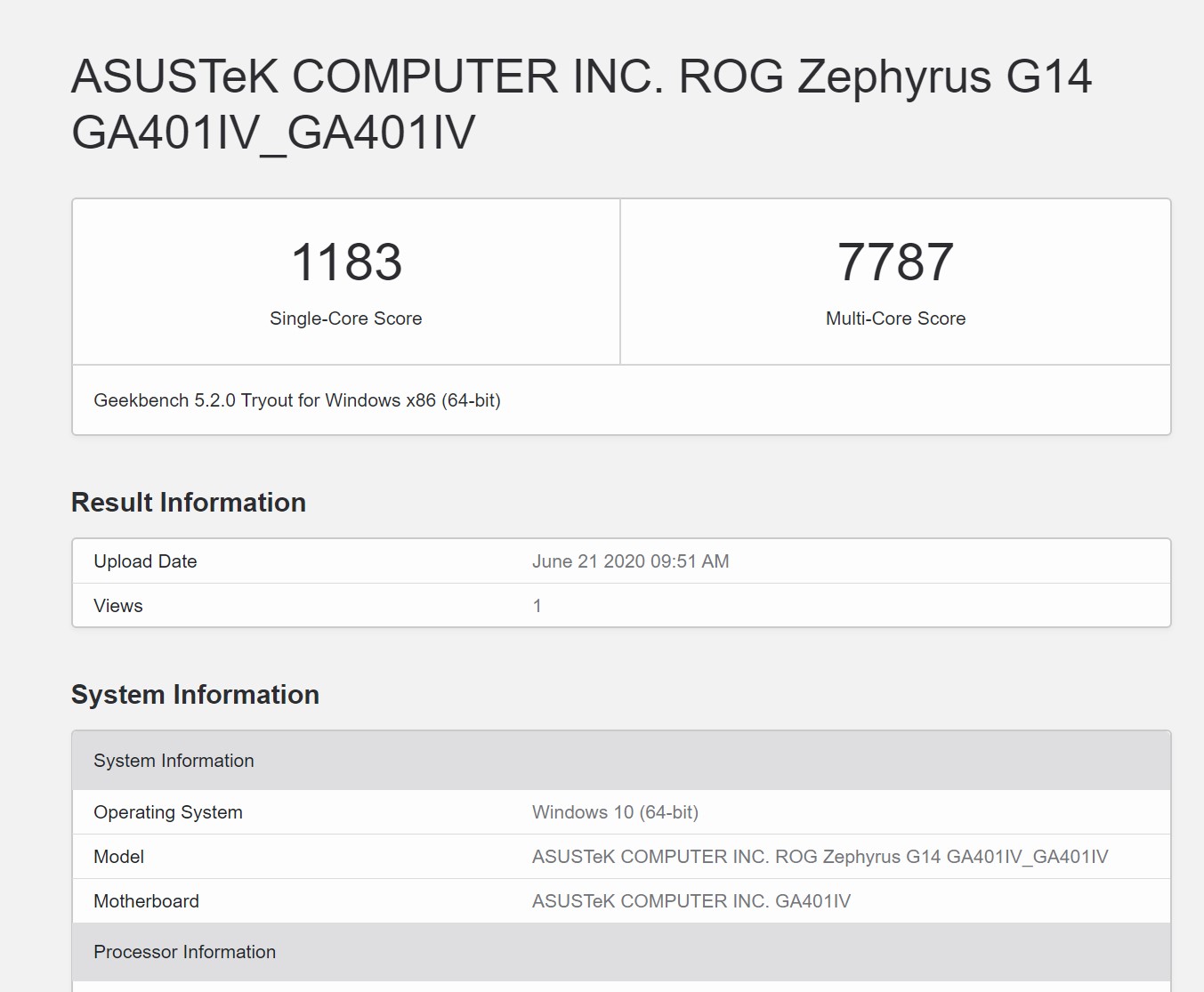Select the Motherboard value ASUSTeK GA401IV
Viewport: 1204px width, 992px height.
691,901
